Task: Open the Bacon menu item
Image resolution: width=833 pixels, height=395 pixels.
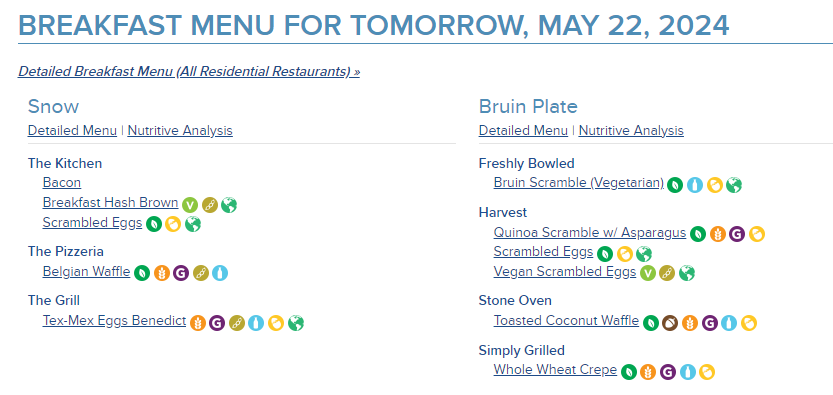Action: [62, 182]
